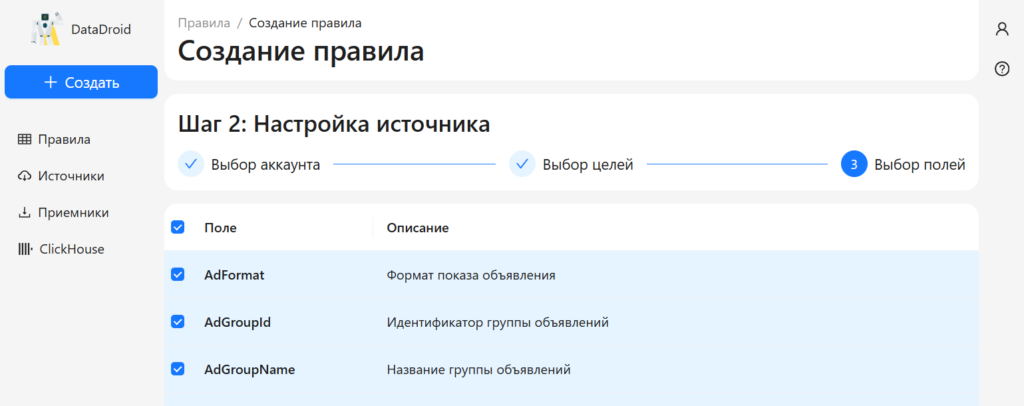Click the Поле column header
Image resolution: width=1024 pixels, height=406 pixels.
220,227
